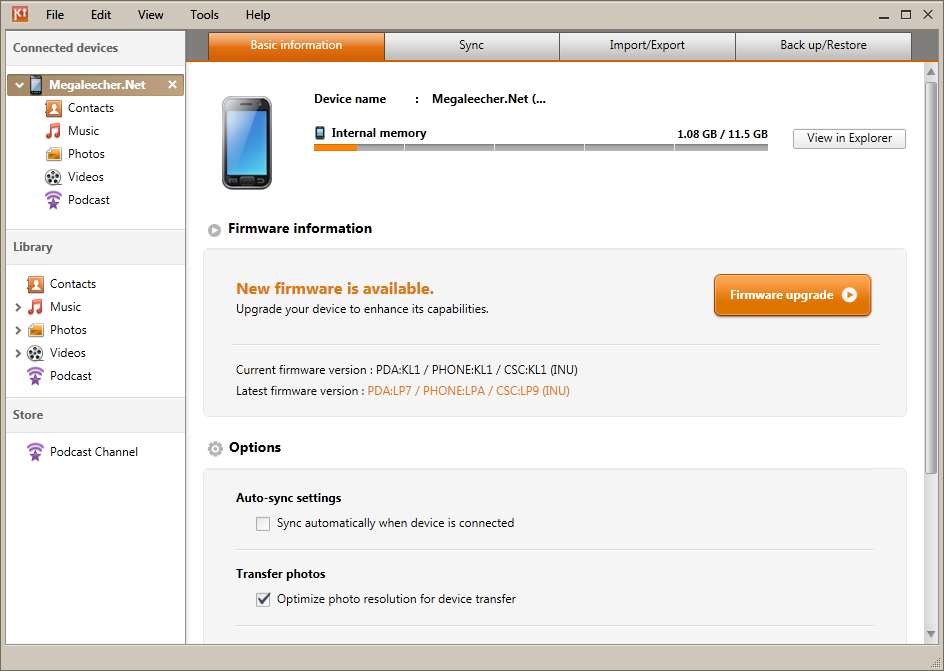Click the large phone device image
The height and width of the screenshot is (671, 944).
click(247, 143)
